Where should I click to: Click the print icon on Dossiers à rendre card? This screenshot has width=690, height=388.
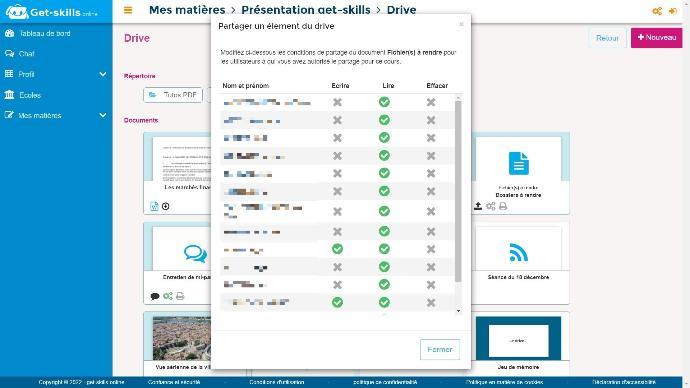(x=503, y=206)
